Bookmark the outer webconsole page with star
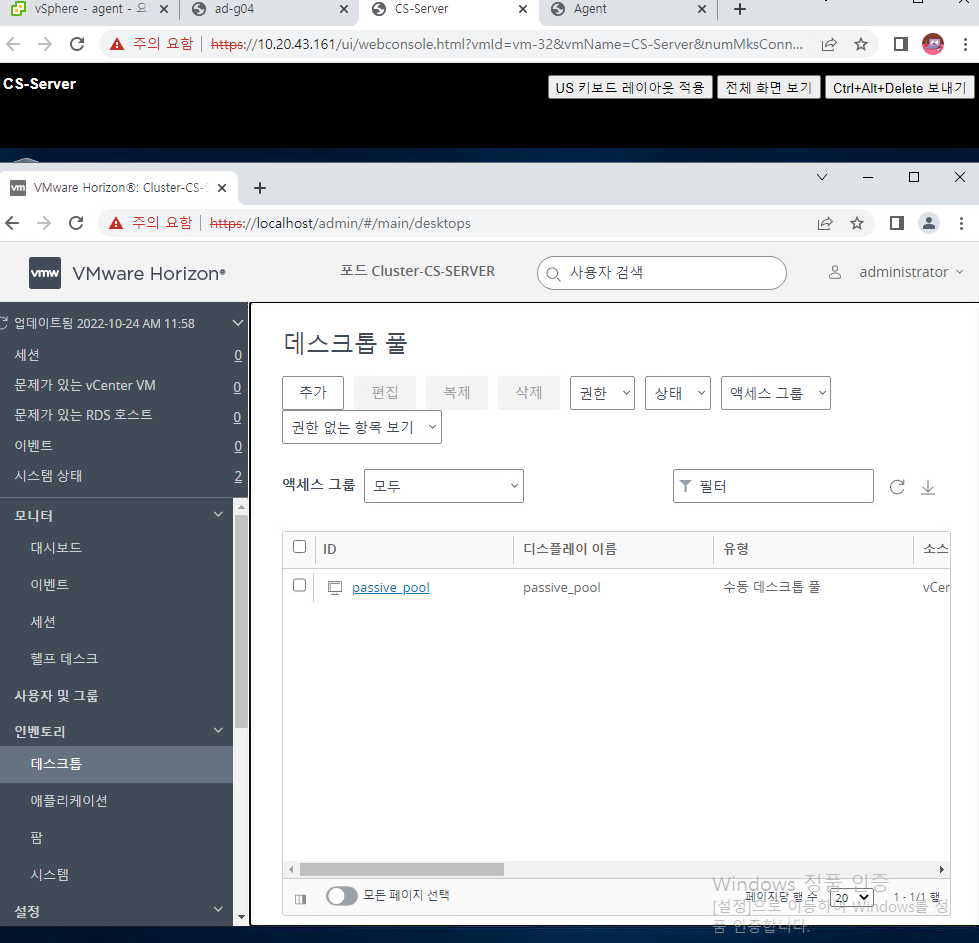This screenshot has height=943, width=979. tap(861, 44)
